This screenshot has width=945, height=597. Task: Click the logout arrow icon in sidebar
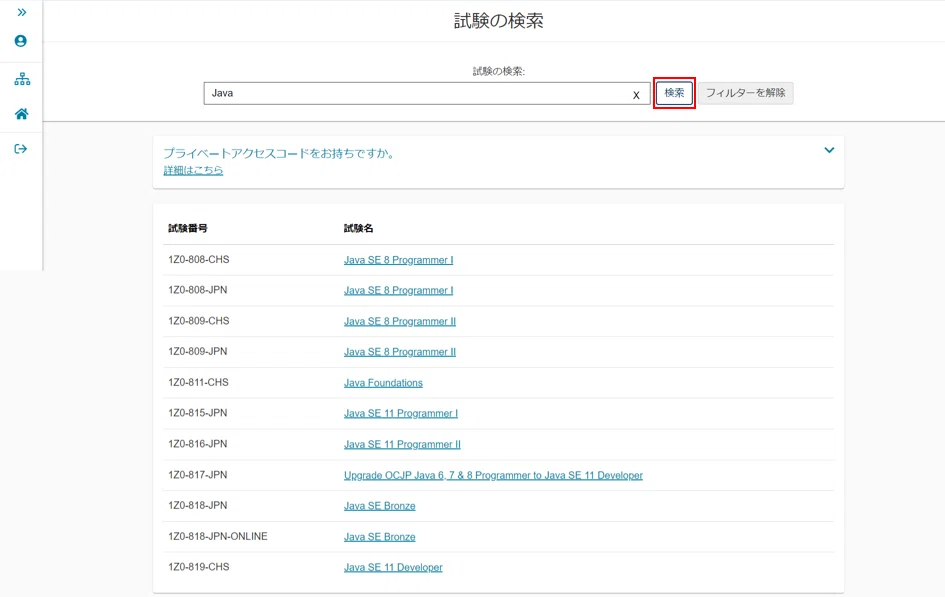[x=21, y=149]
